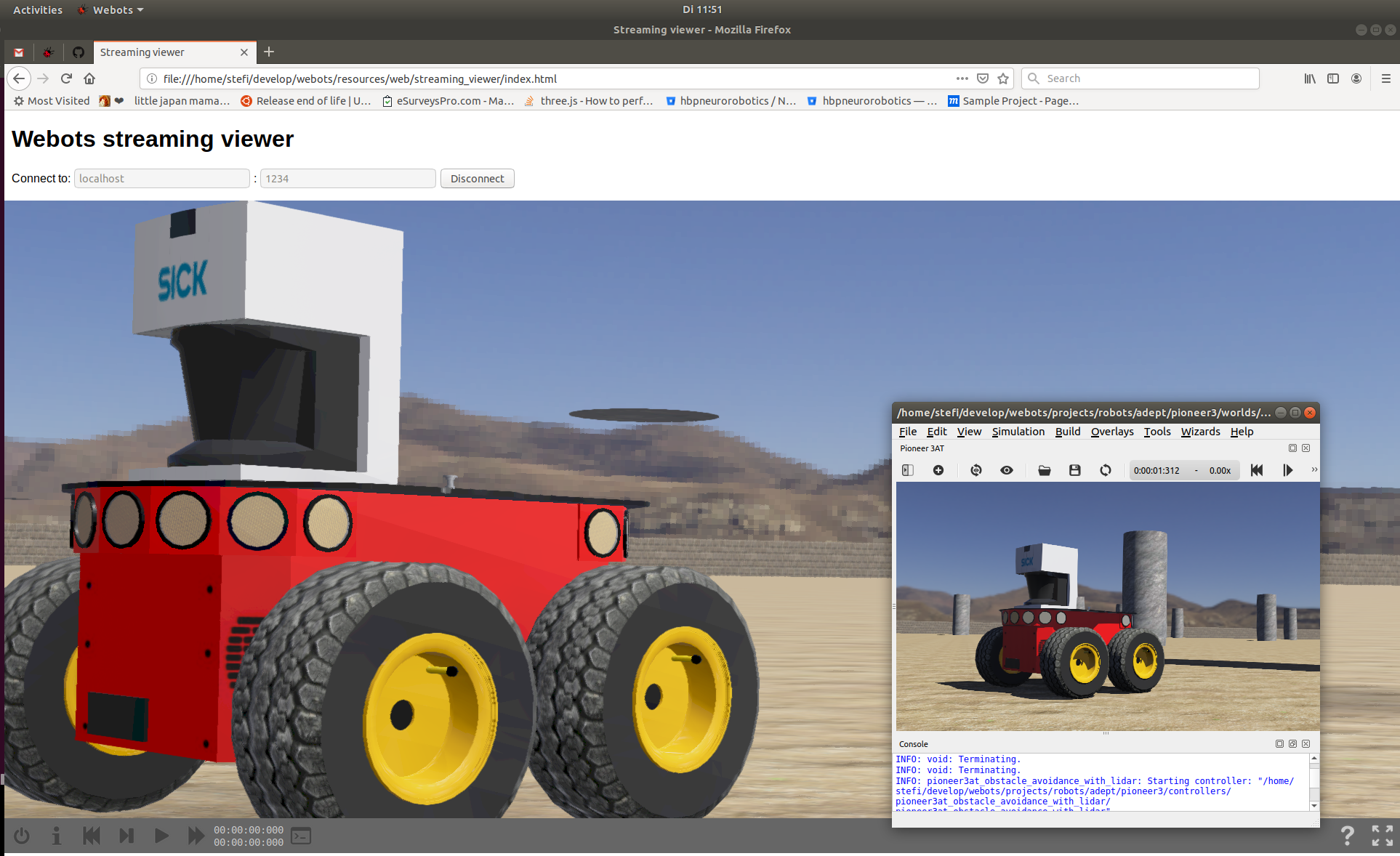Toggle the eye visibility icon in Webots toolbar
This screenshot has height=856, width=1400.
pyautogui.click(x=1006, y=470)
